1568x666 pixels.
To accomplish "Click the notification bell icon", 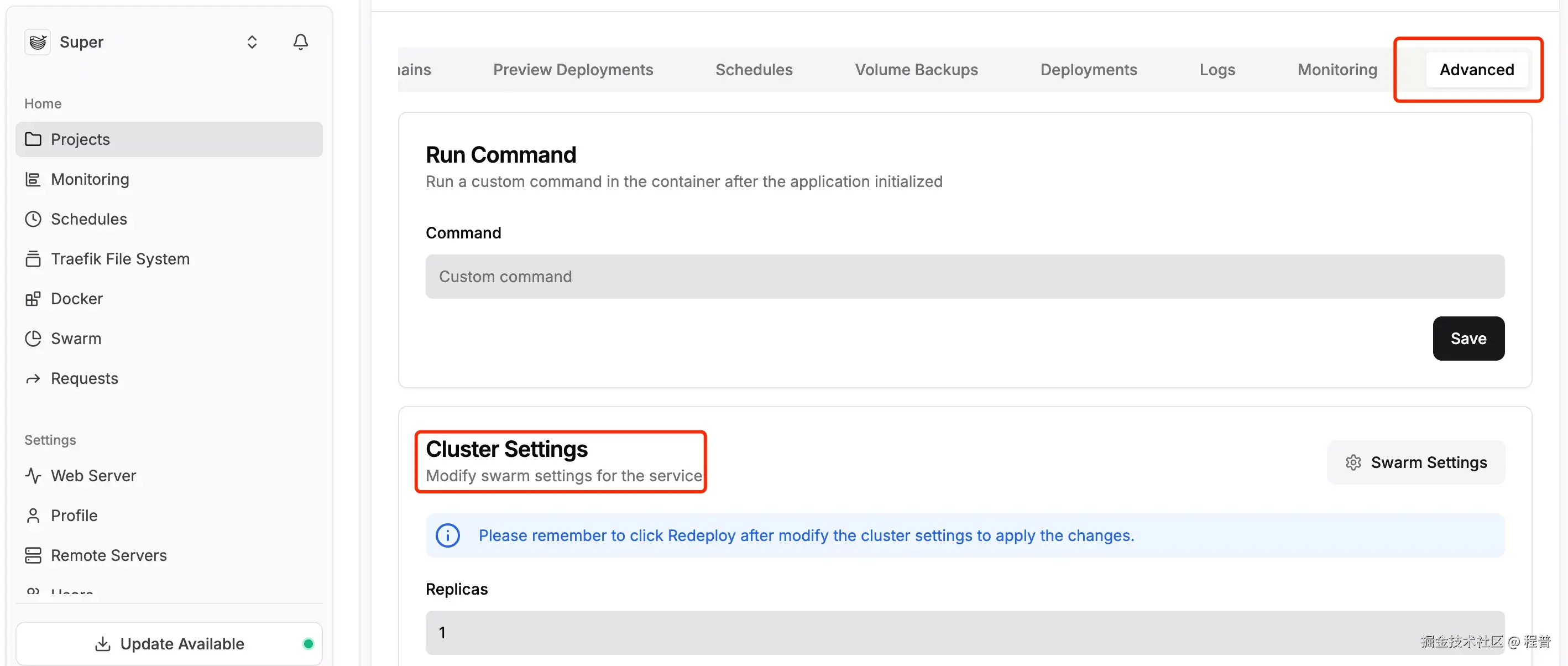I will (300, 42).
